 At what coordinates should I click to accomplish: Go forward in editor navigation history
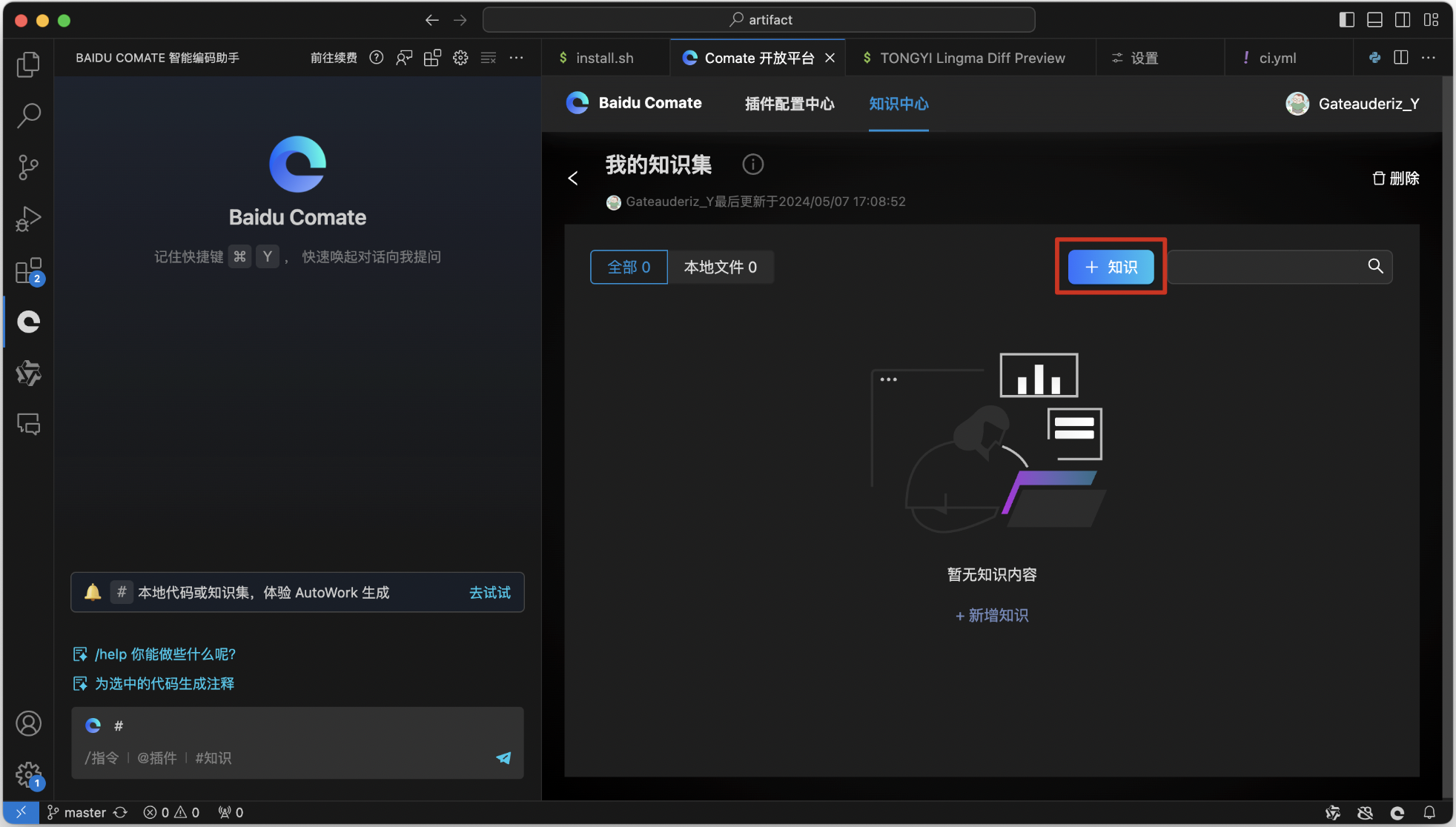coord(460,20)
